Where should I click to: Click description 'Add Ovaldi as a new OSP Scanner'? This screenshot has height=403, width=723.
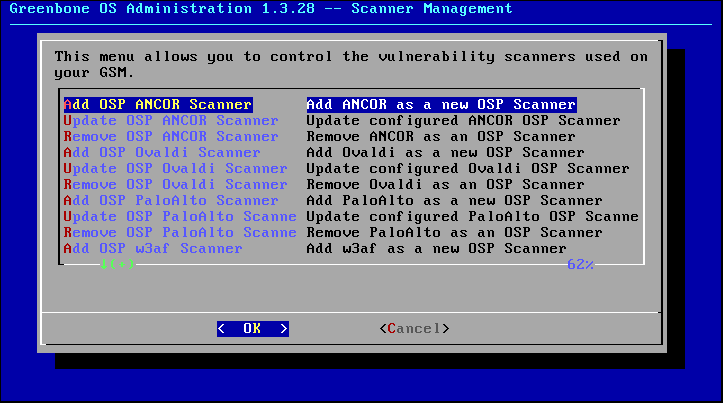(x=445, y=153)
